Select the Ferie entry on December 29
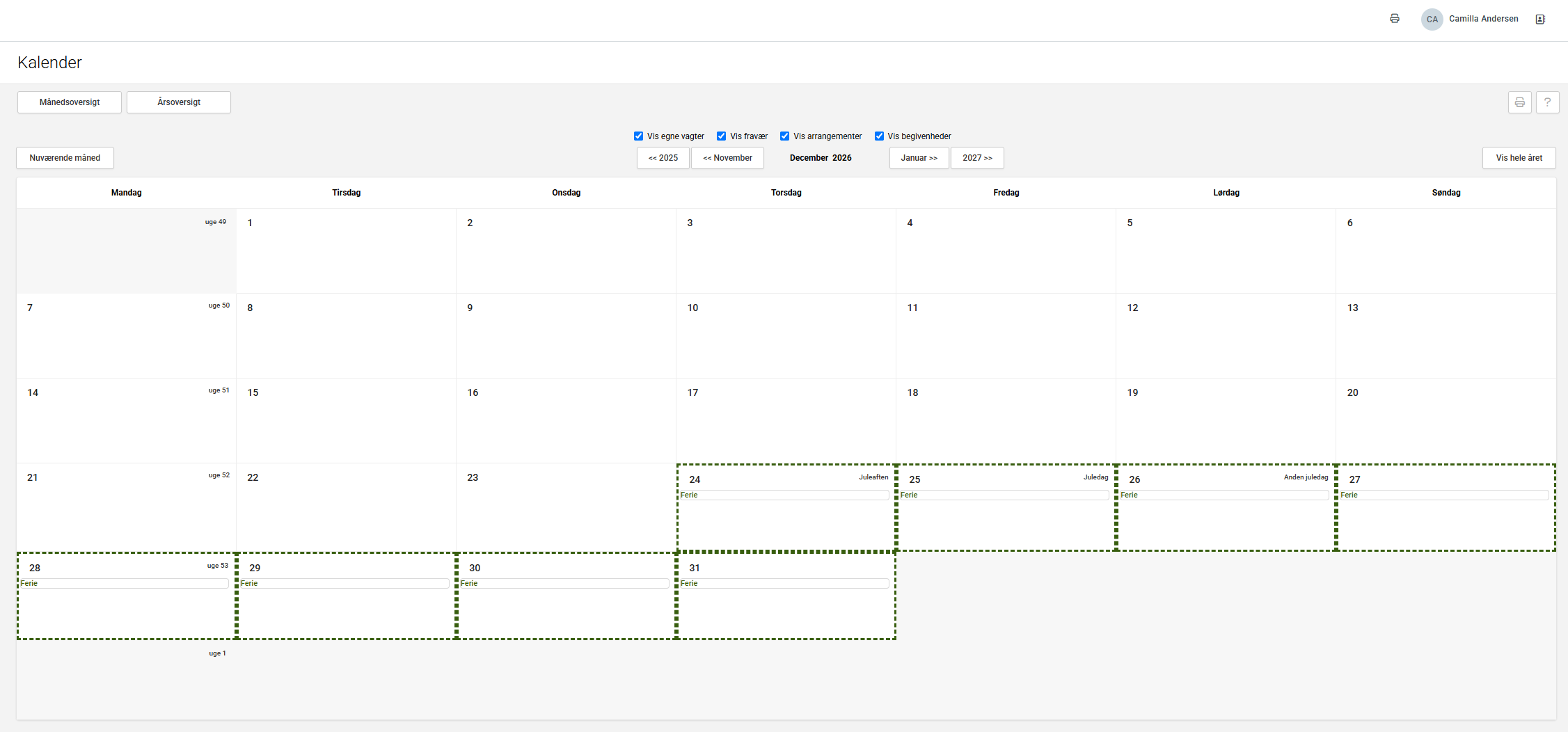The width and height of the screenshot is (1568, 732). click(x=345, y=584)
